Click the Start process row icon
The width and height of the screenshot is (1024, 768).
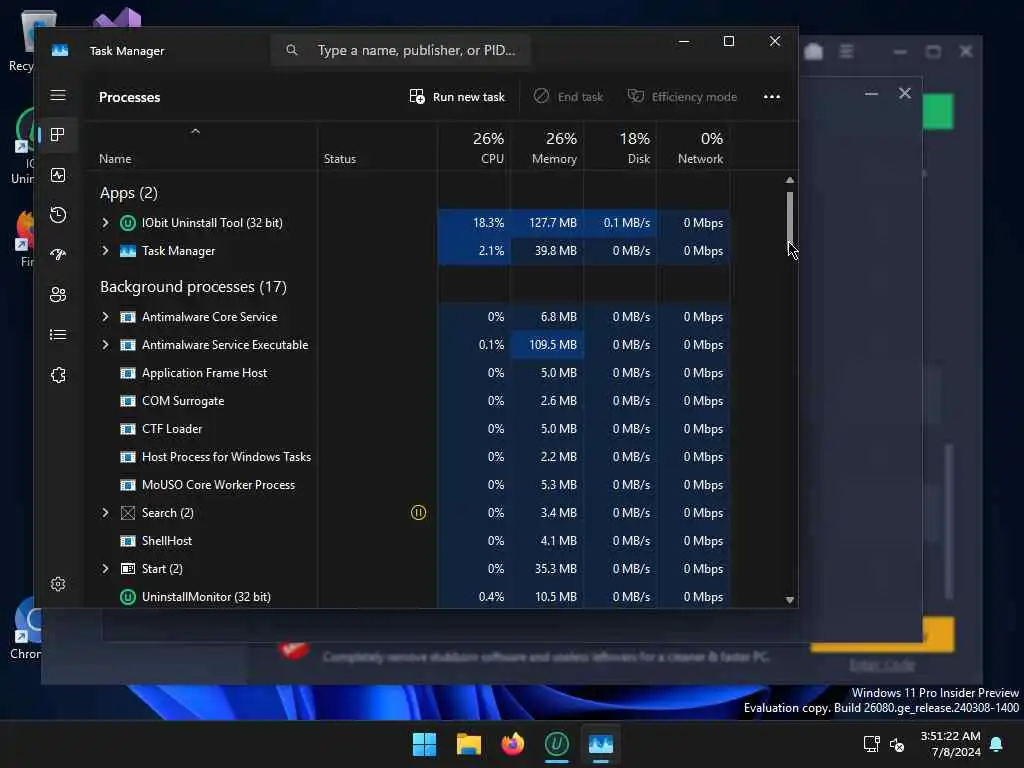[128, 569]
